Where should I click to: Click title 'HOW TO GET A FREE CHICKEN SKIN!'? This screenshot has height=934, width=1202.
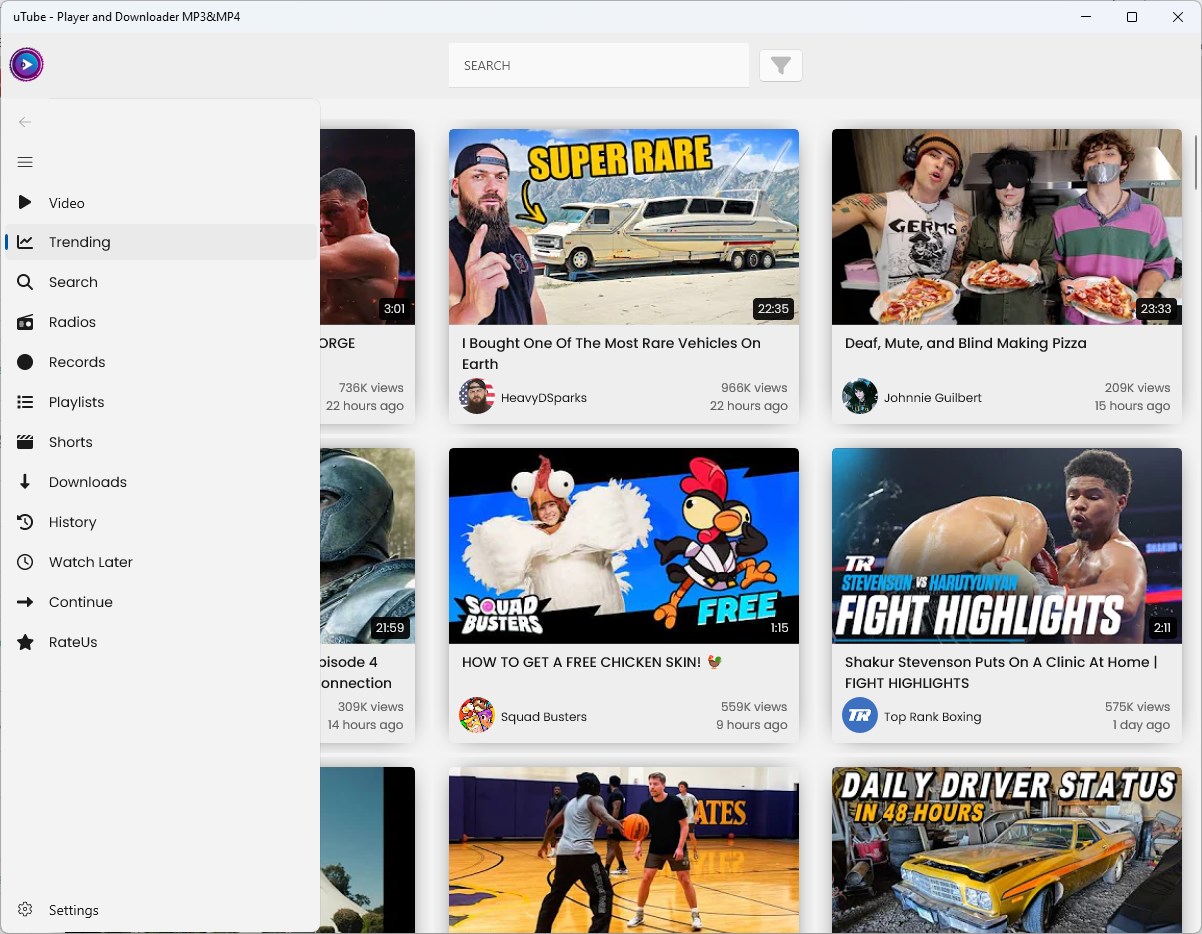[x=592, y=662]
